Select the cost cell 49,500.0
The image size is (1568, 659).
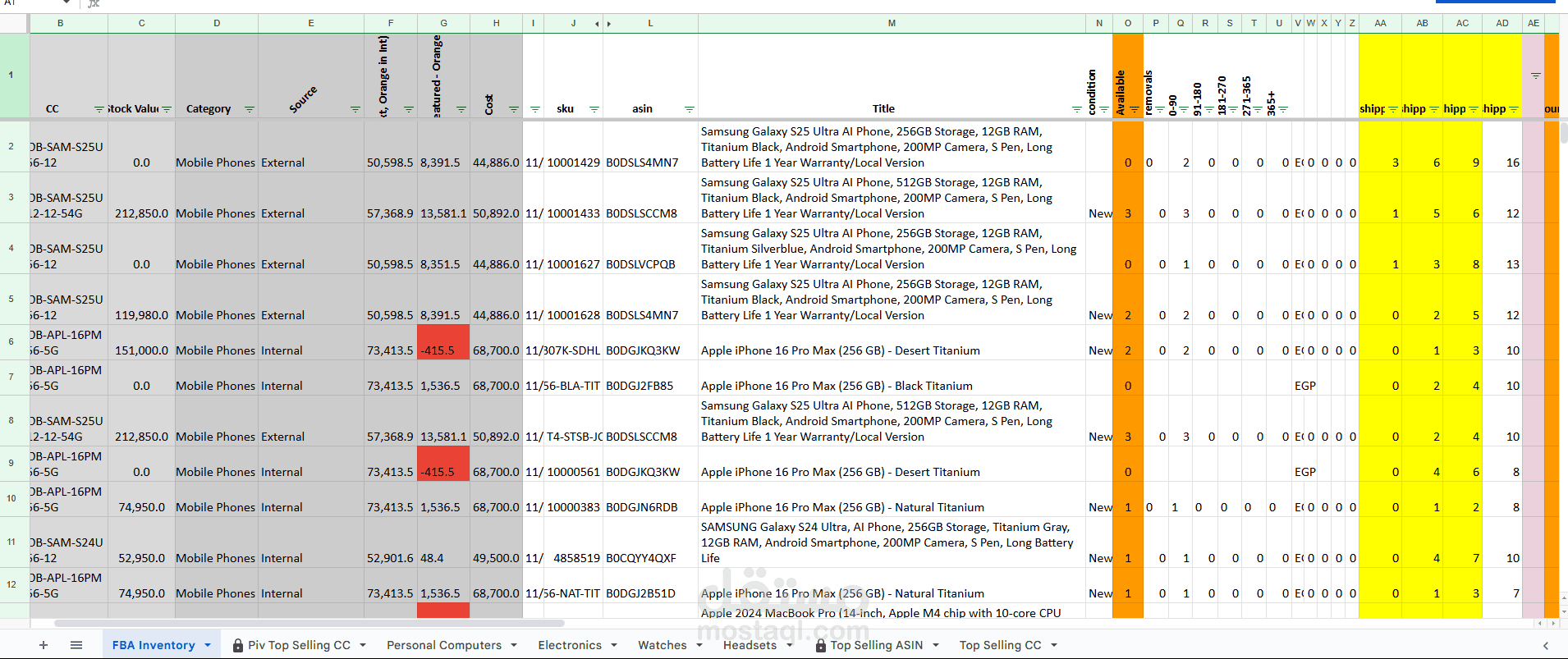496,542
